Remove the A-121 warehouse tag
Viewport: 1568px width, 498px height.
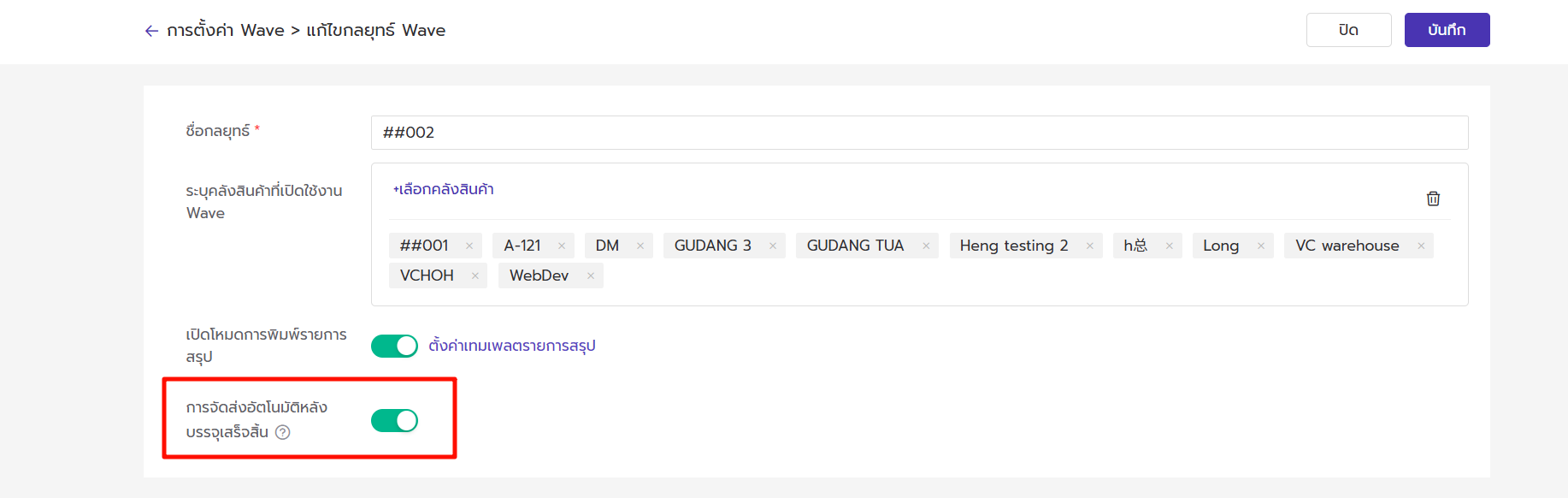click(562, 246)
